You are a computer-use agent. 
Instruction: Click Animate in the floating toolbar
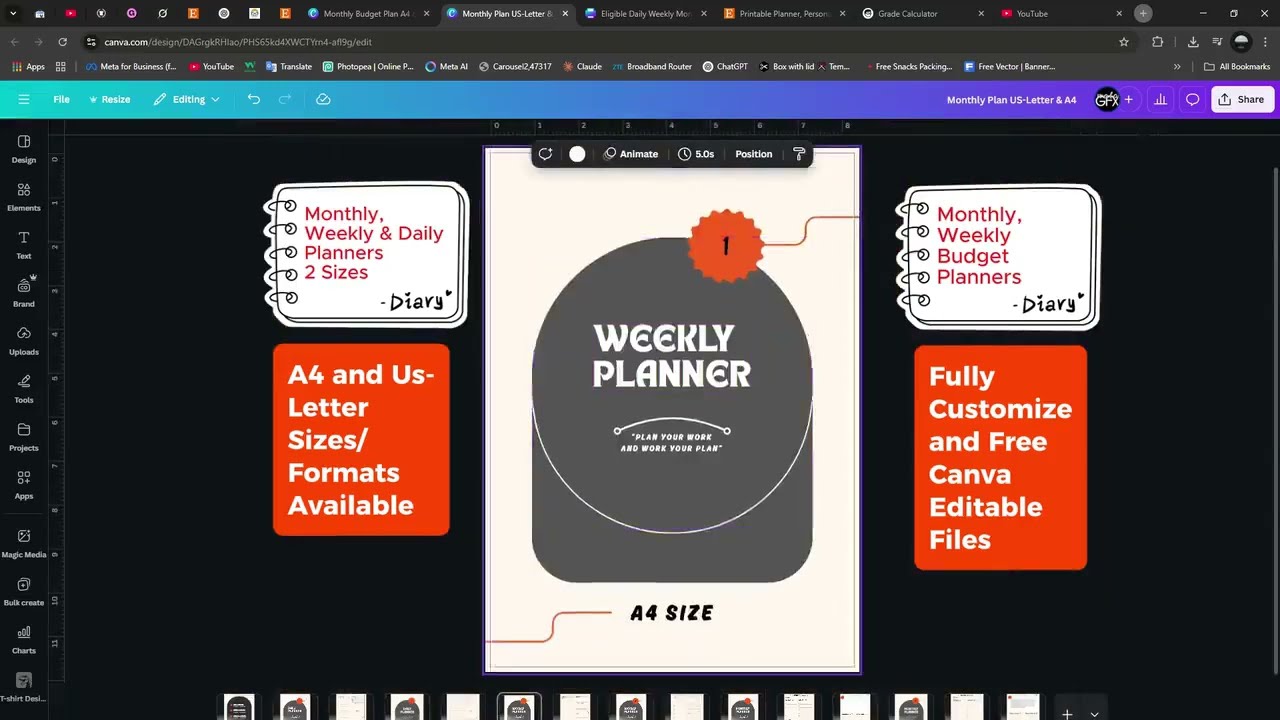tap(631, 154)
